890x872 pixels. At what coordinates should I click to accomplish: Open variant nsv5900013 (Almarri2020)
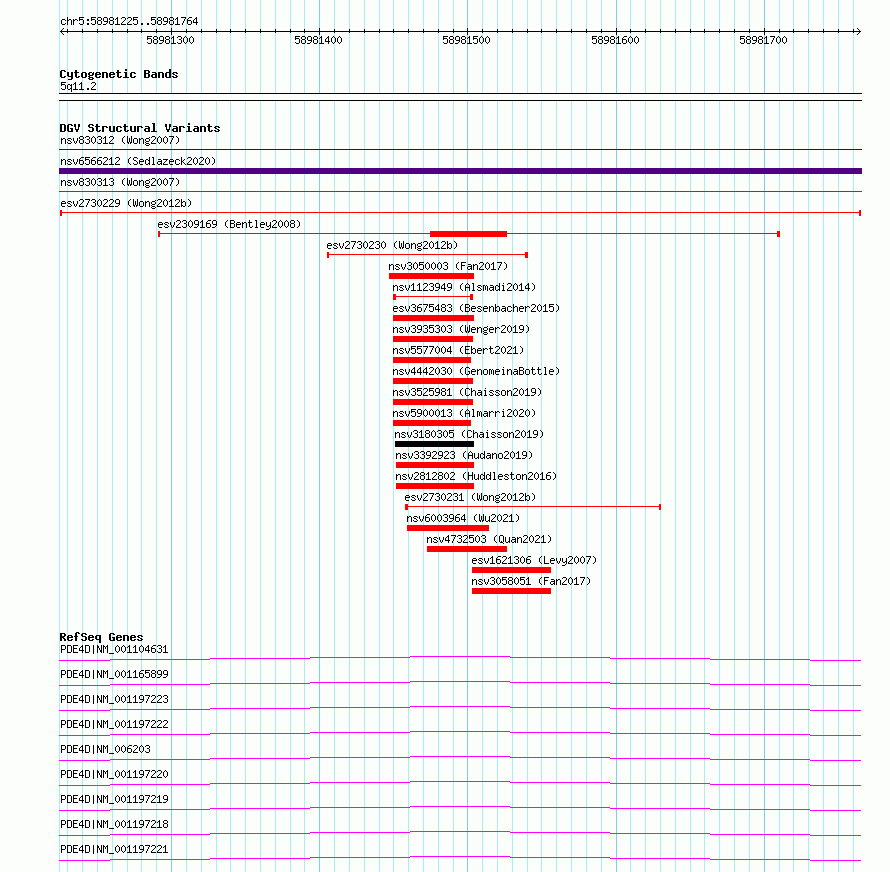point(464,413)
